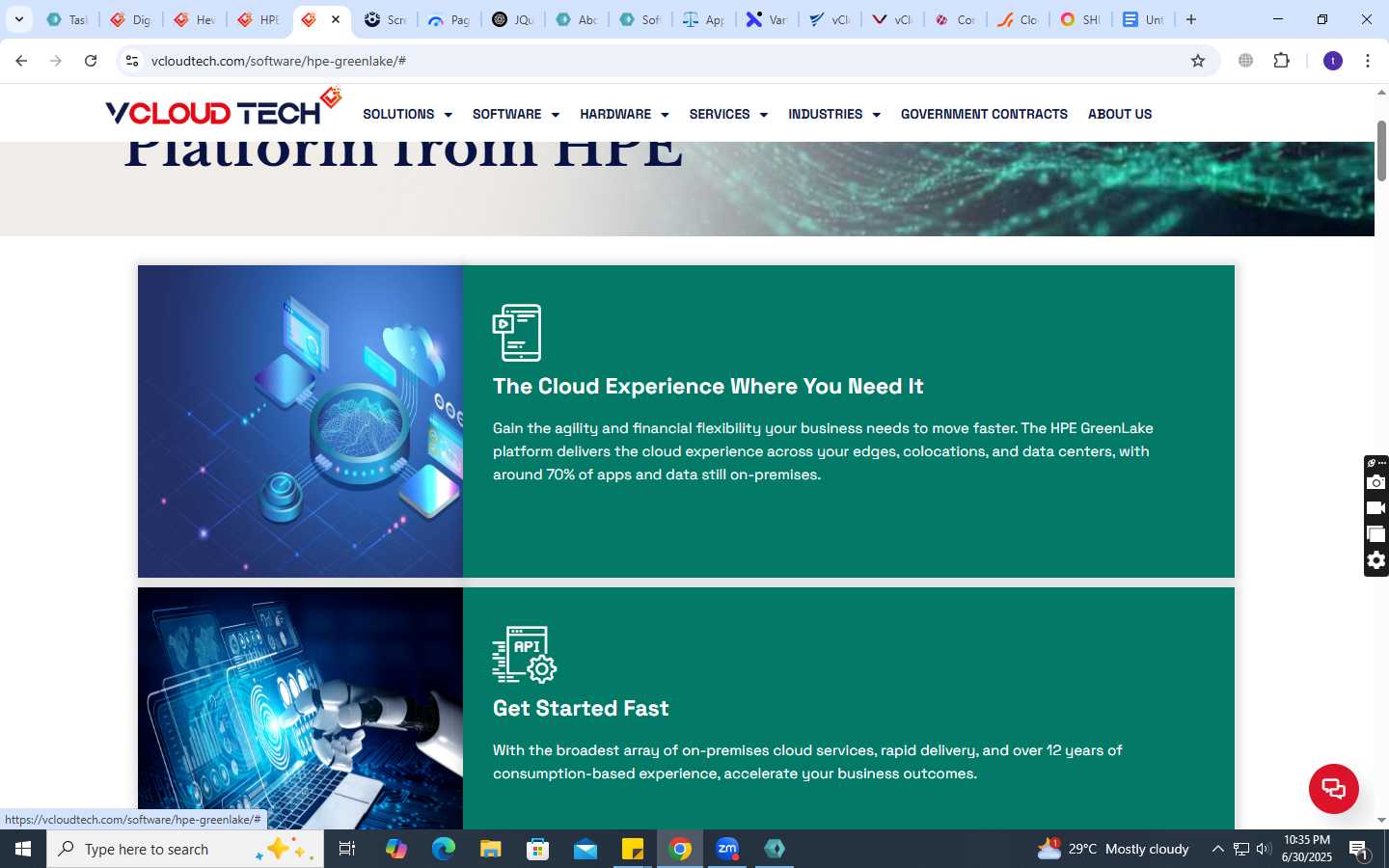Open a new browser tab
This screenshot has height=868, width=1389.
pos(1191,19)
